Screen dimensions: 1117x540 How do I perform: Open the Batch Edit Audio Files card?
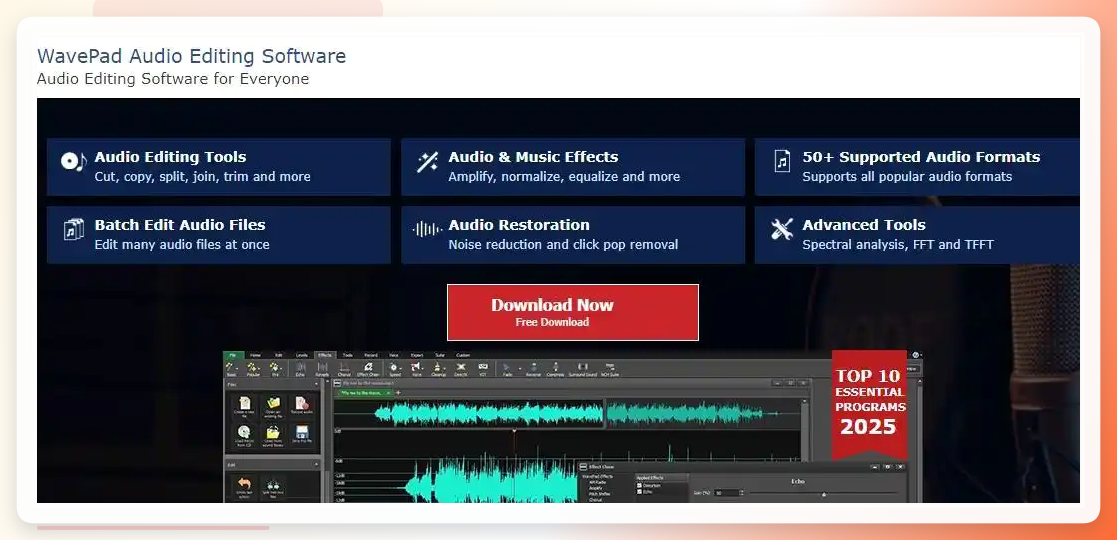pos(219,235)
